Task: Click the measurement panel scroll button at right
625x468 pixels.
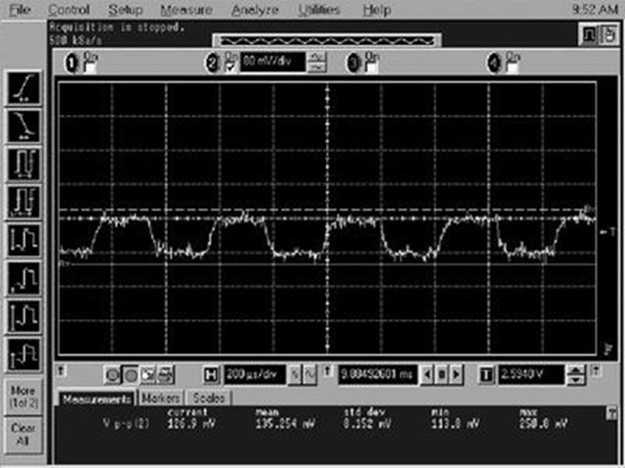Action: pos(611,413)
